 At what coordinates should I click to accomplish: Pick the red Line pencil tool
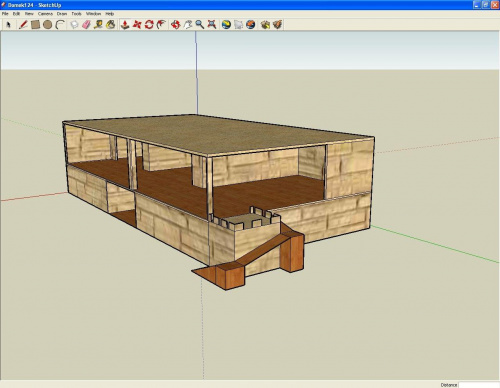pyautogui.click(x=23, y=25)
